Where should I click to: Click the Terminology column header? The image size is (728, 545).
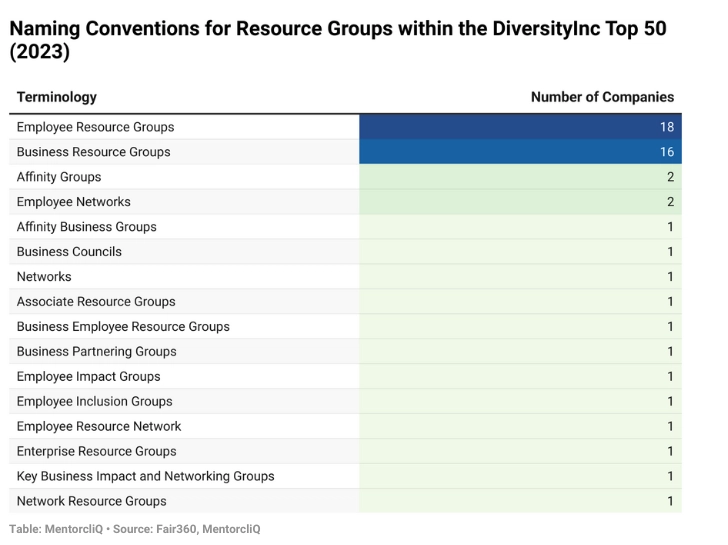tap(57, 97)
